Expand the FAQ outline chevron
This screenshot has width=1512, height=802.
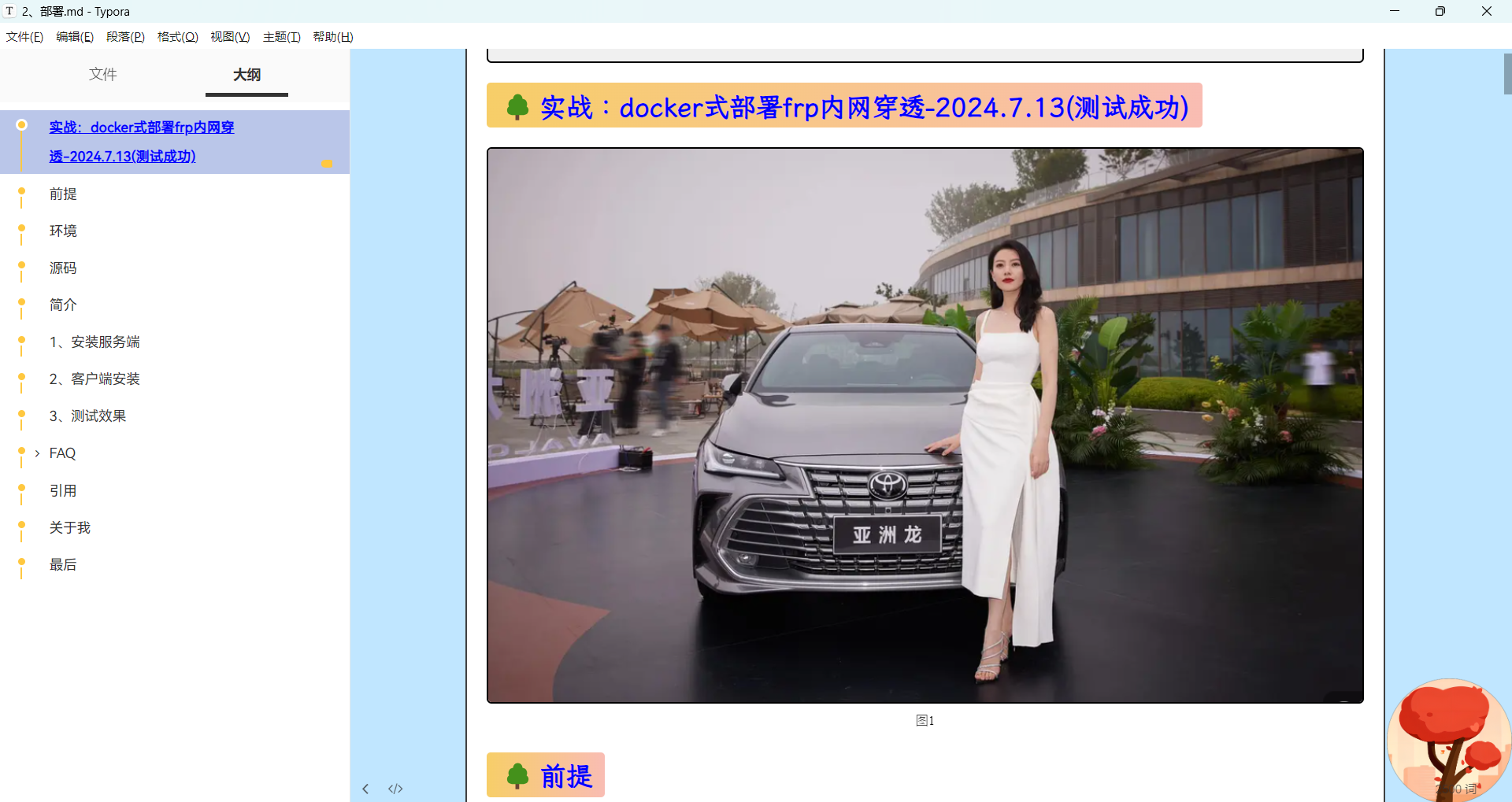[x=37, y=453]
